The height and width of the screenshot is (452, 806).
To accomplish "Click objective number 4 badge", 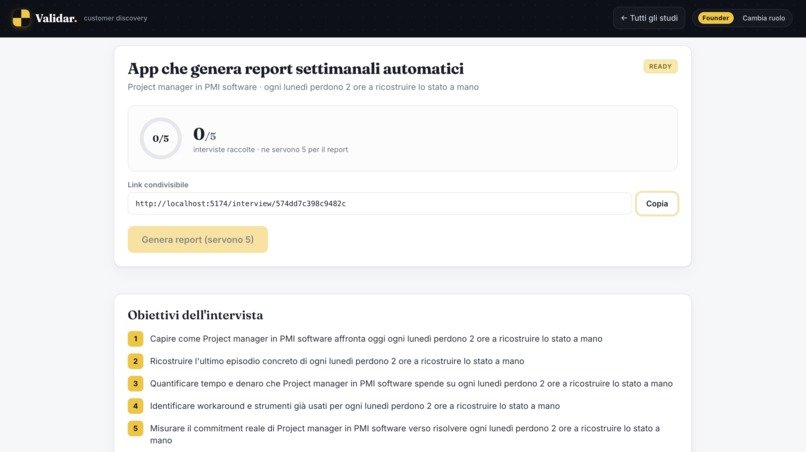I will pyautogui.click(x=136, y=406).
